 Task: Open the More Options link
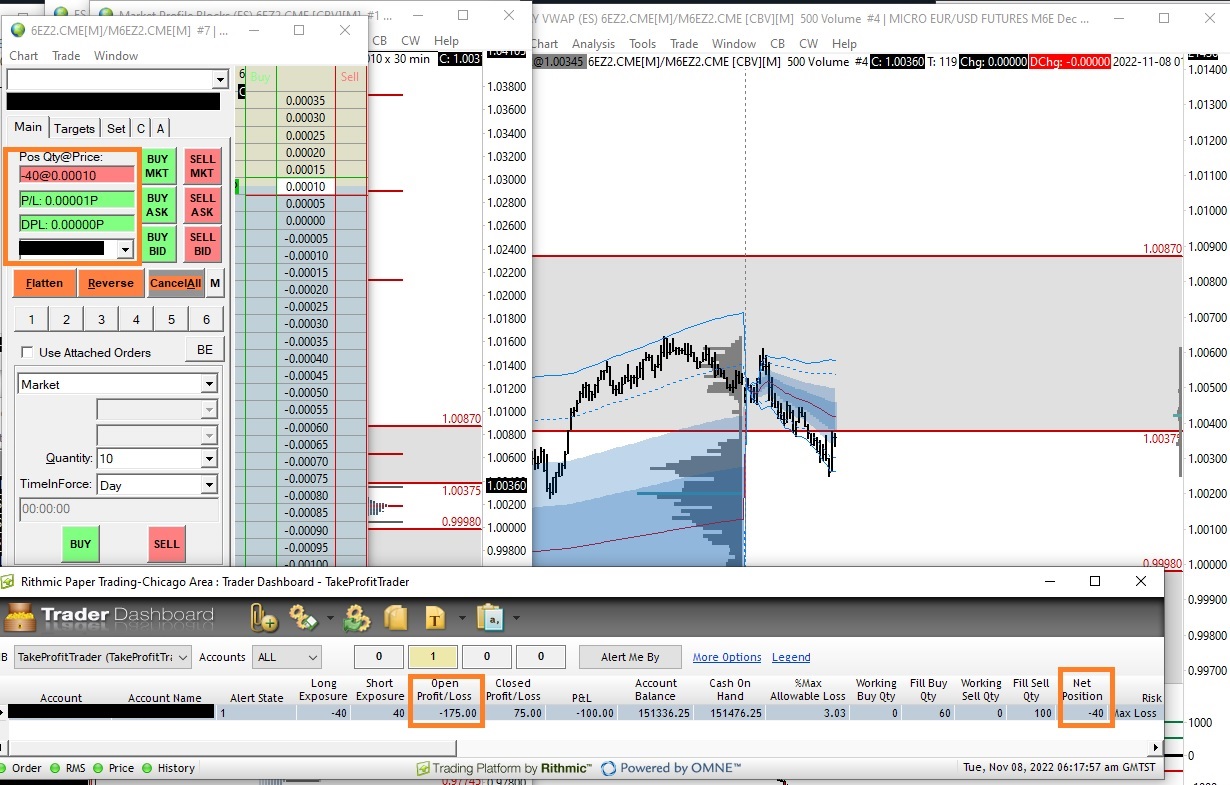click(x=727, y=657)
